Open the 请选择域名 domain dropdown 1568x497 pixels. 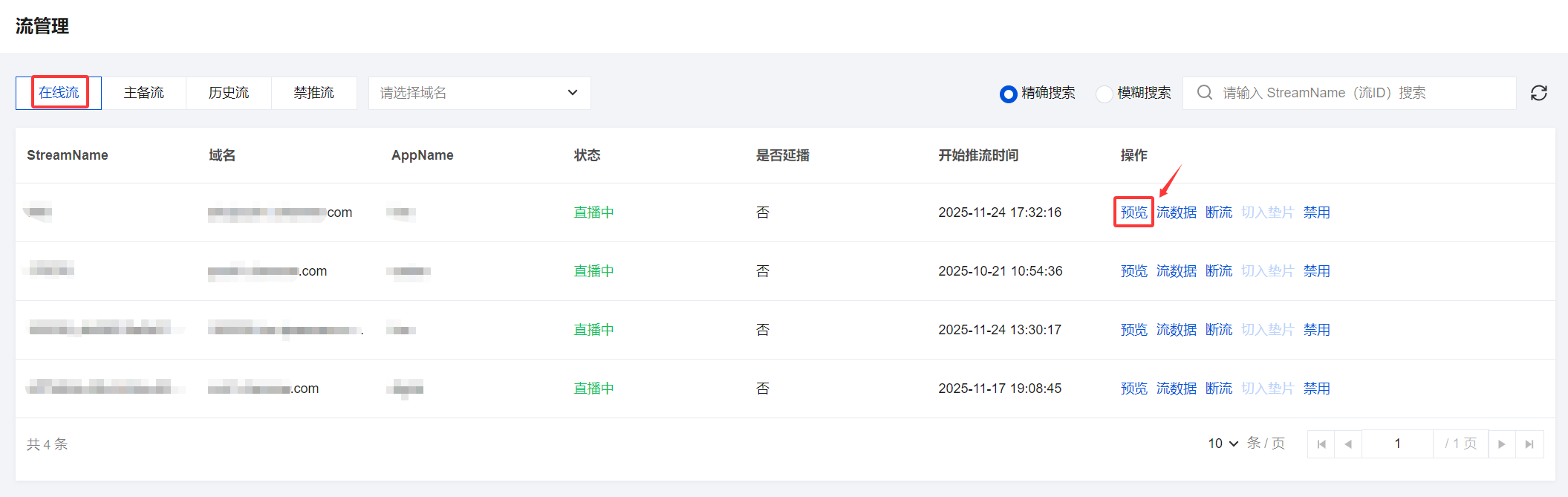click(x=479, y=93)
